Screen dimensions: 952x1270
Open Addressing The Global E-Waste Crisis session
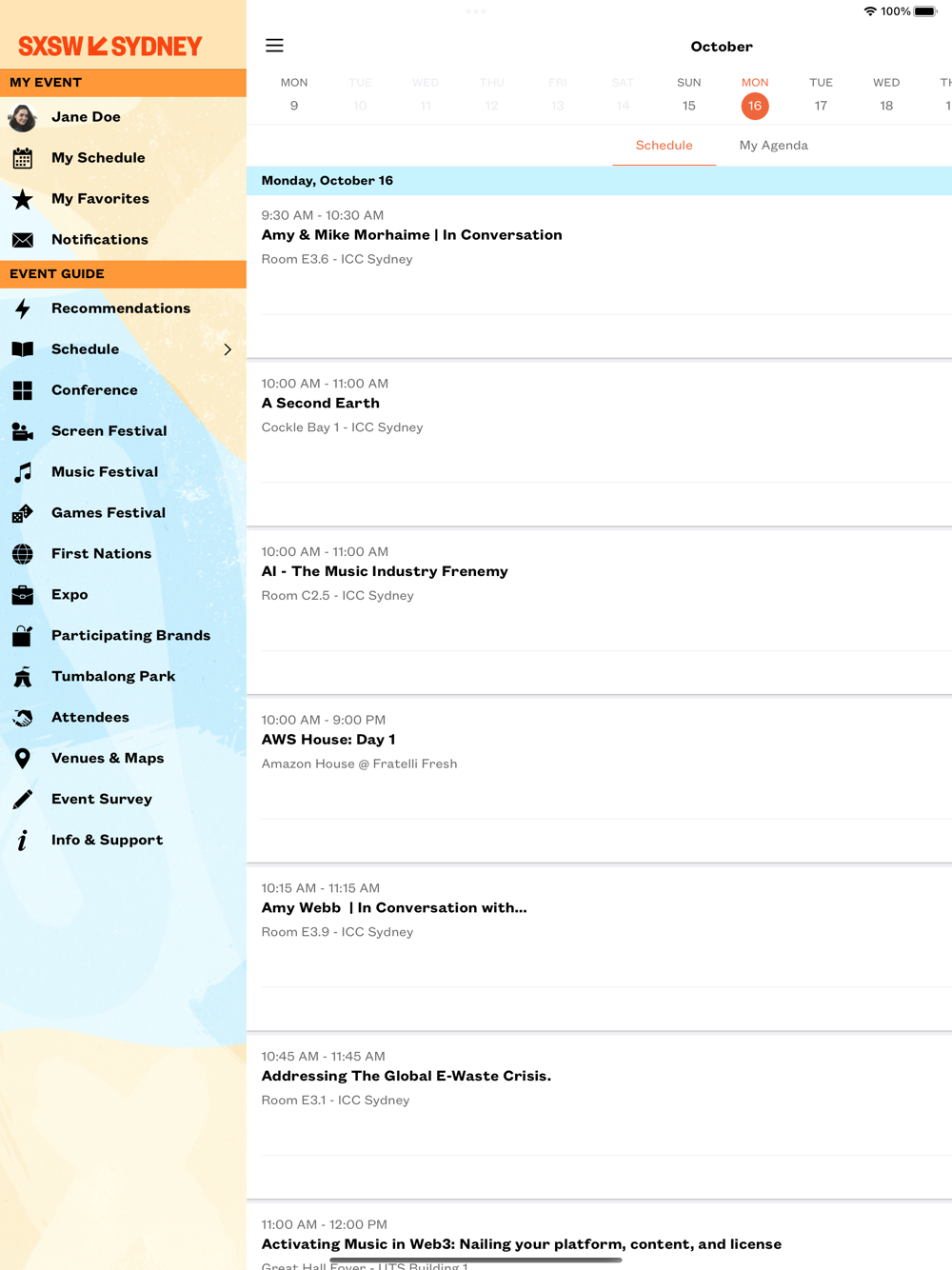coord(599,1118)
